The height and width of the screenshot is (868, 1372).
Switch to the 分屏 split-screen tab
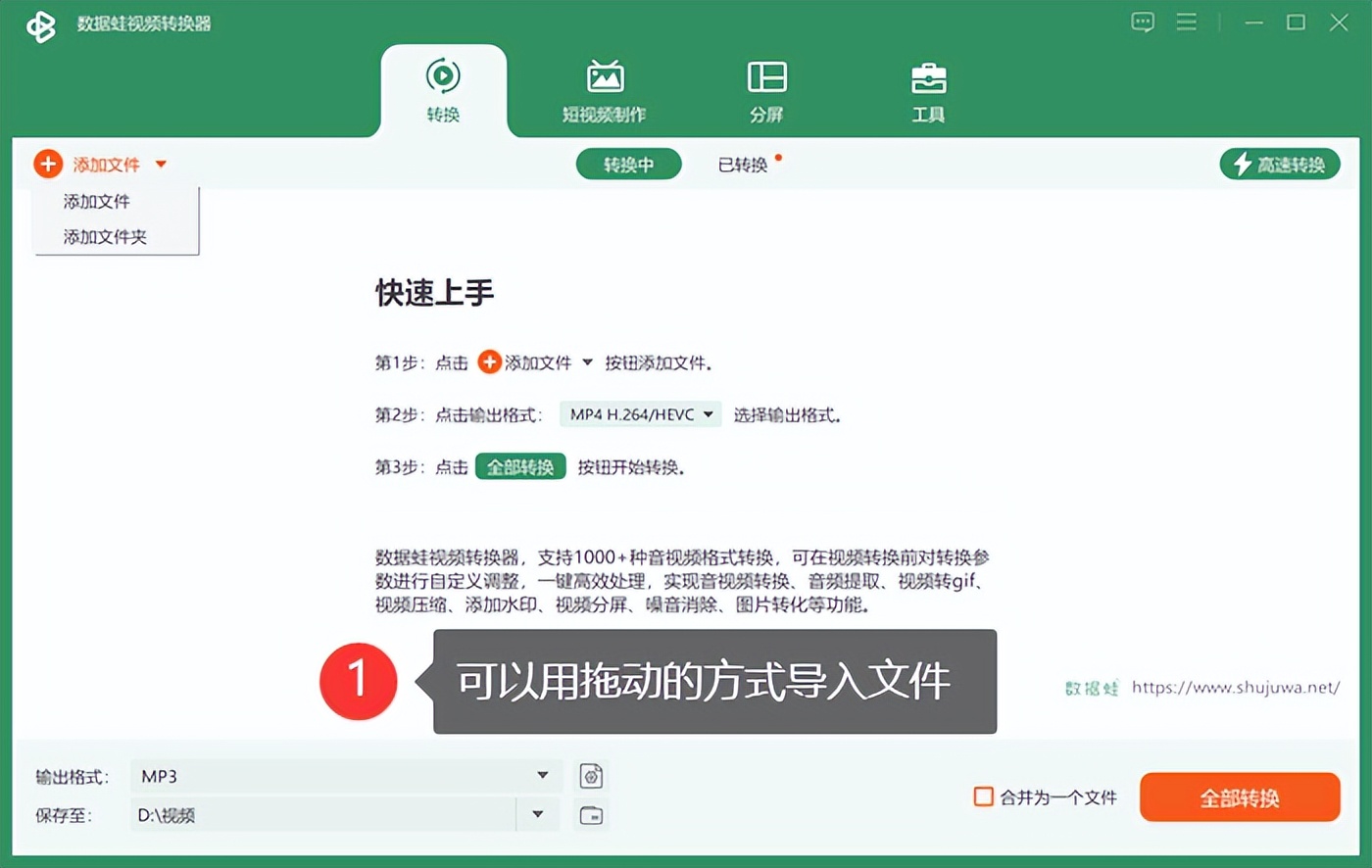click(766, 91)
